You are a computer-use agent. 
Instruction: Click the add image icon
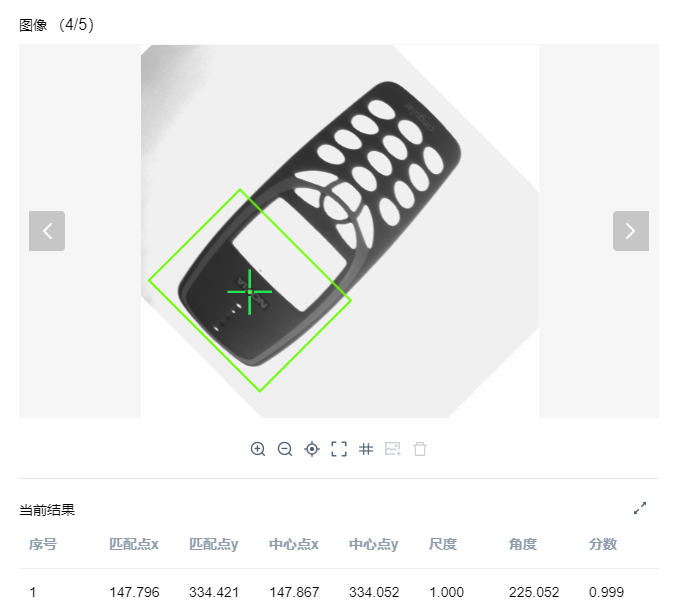[x=393, y=449]
